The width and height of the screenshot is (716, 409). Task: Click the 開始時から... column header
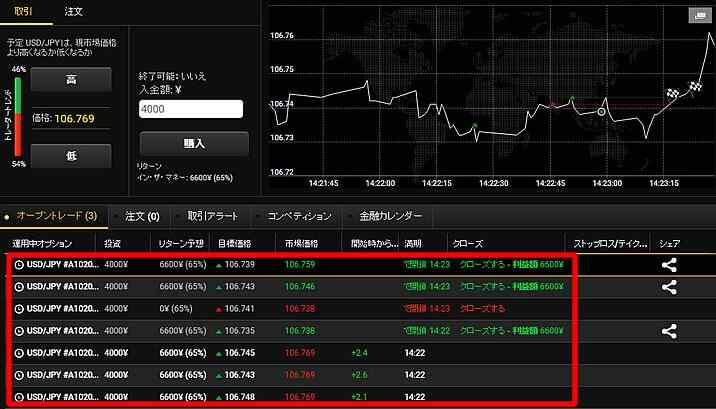374,244
